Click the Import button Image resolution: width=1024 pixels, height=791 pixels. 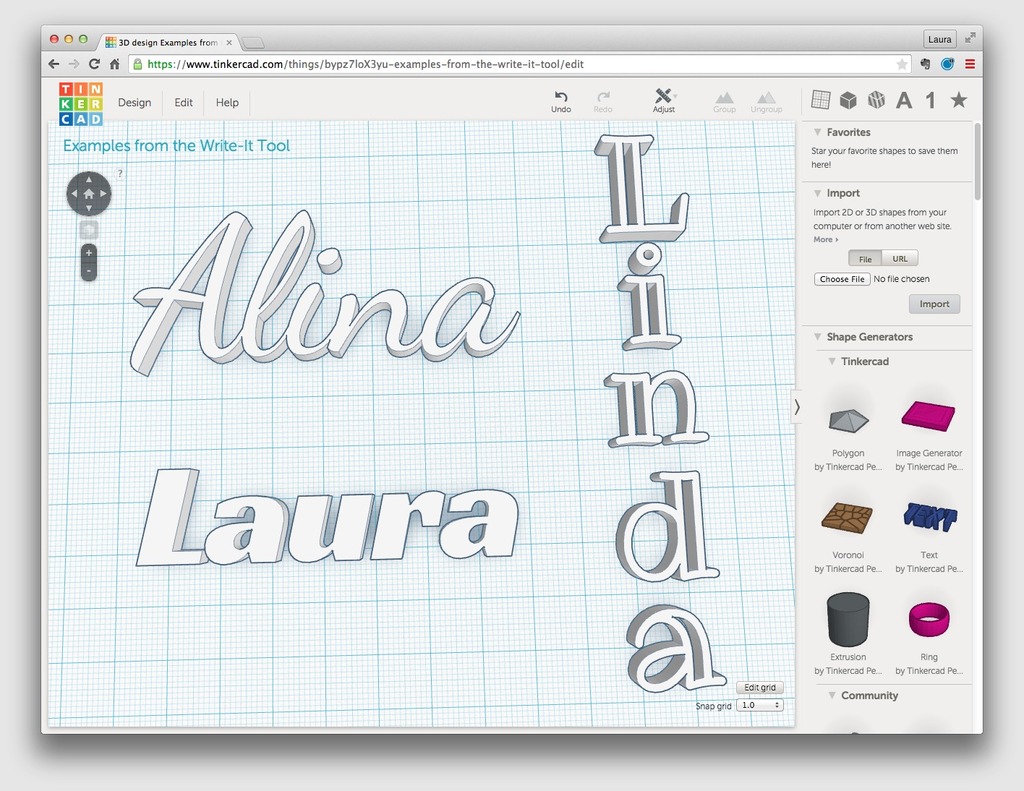pos(934,304)
